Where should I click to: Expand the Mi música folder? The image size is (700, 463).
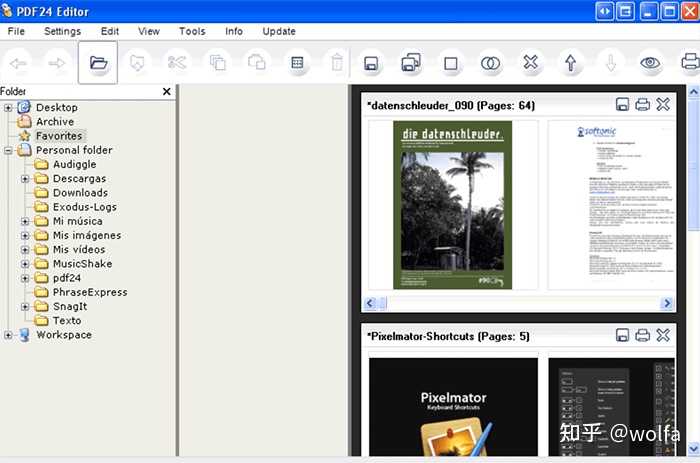pos(25,221)
